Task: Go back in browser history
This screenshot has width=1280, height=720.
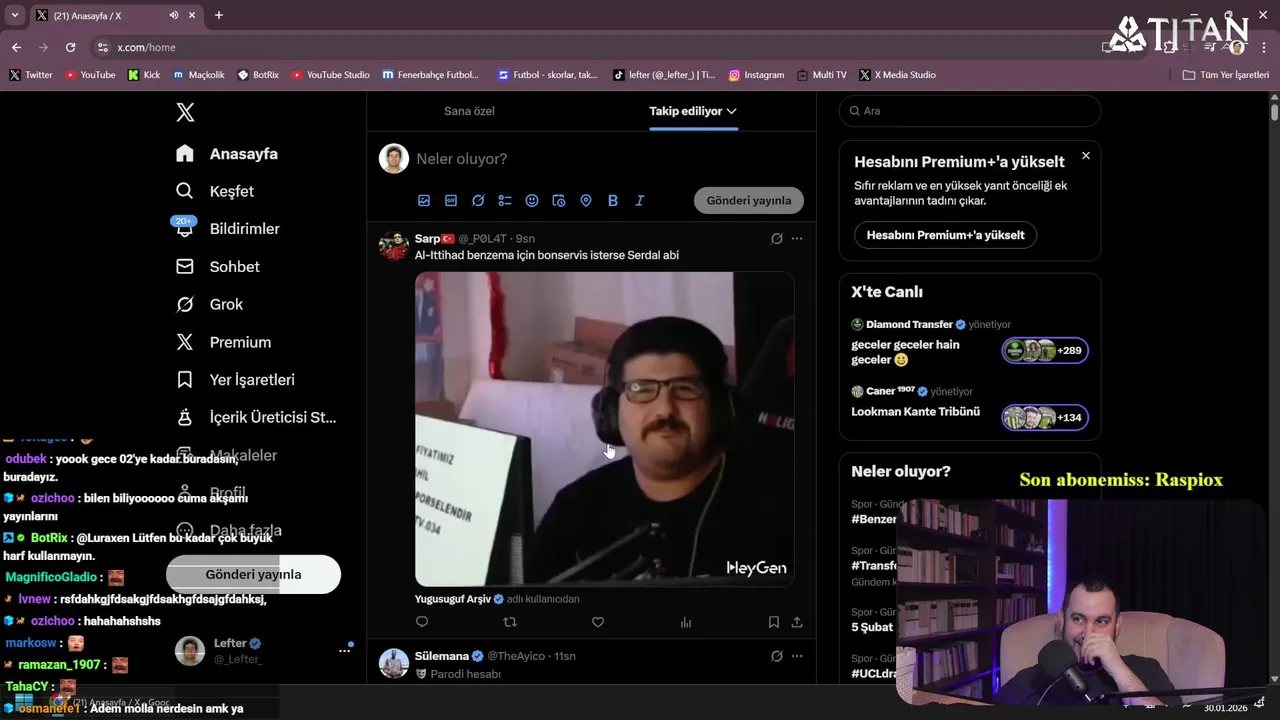Action: click(x=16, y=47)
